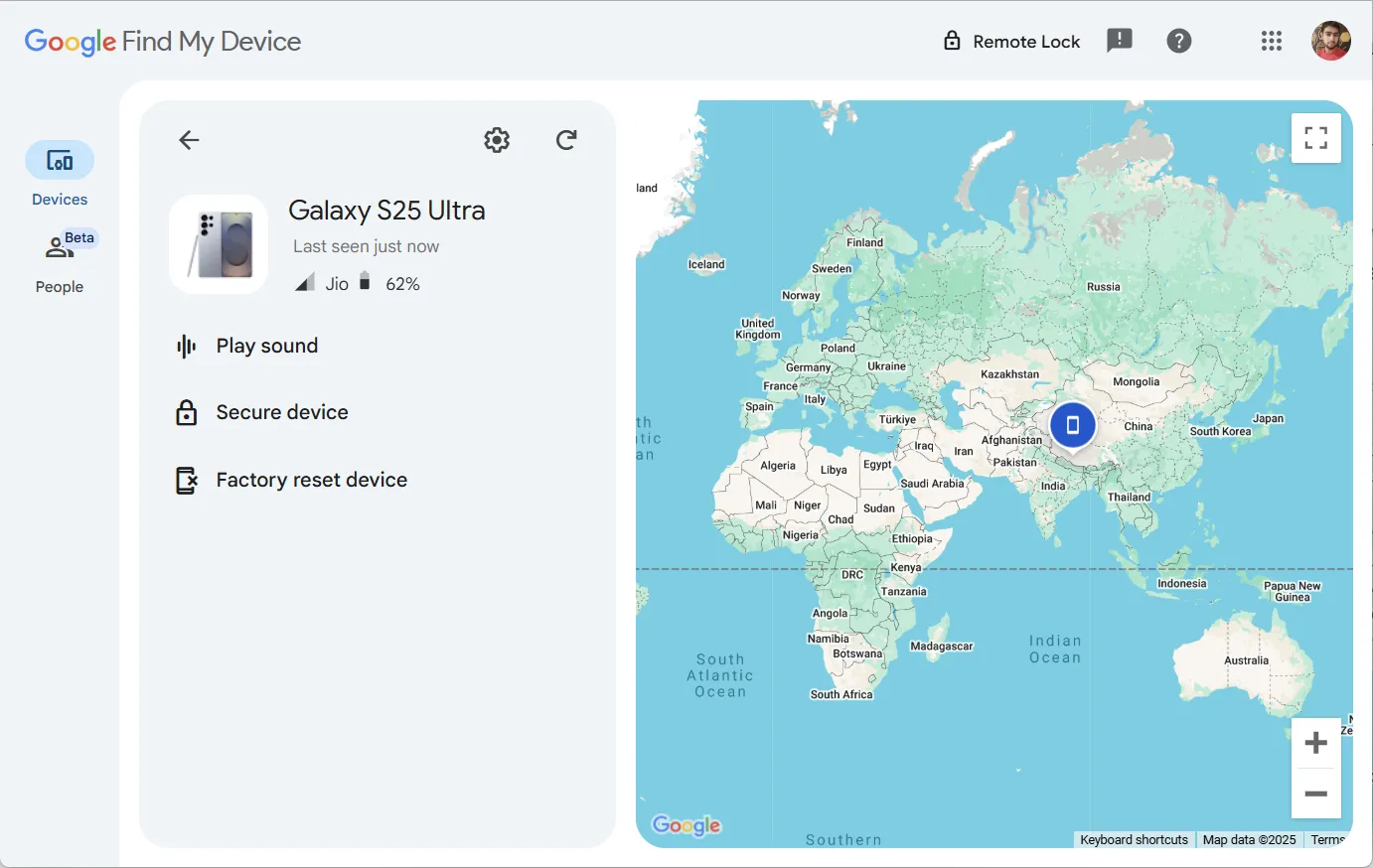This screenshot has width=1373, height=868.
Task: Zoom out on the map
Action: [x=1315, y=794]
